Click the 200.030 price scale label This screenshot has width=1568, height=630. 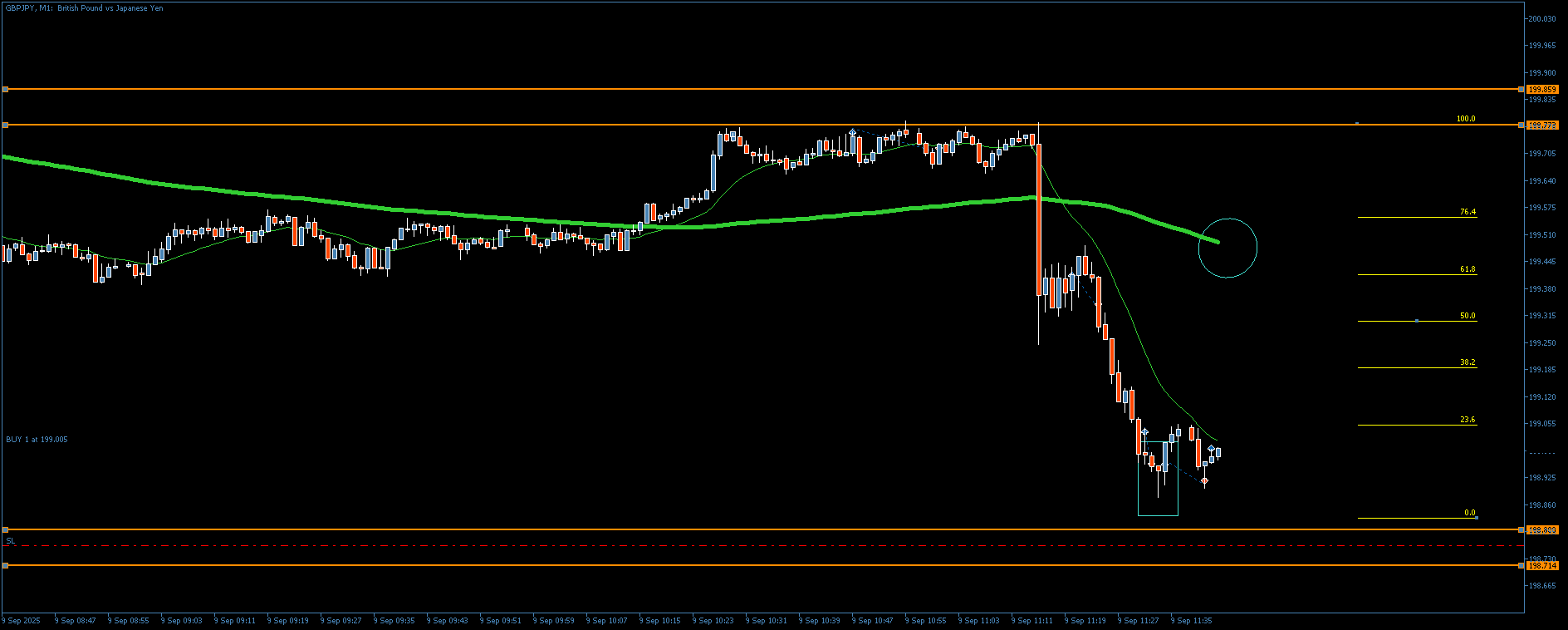coord(1542,18)
